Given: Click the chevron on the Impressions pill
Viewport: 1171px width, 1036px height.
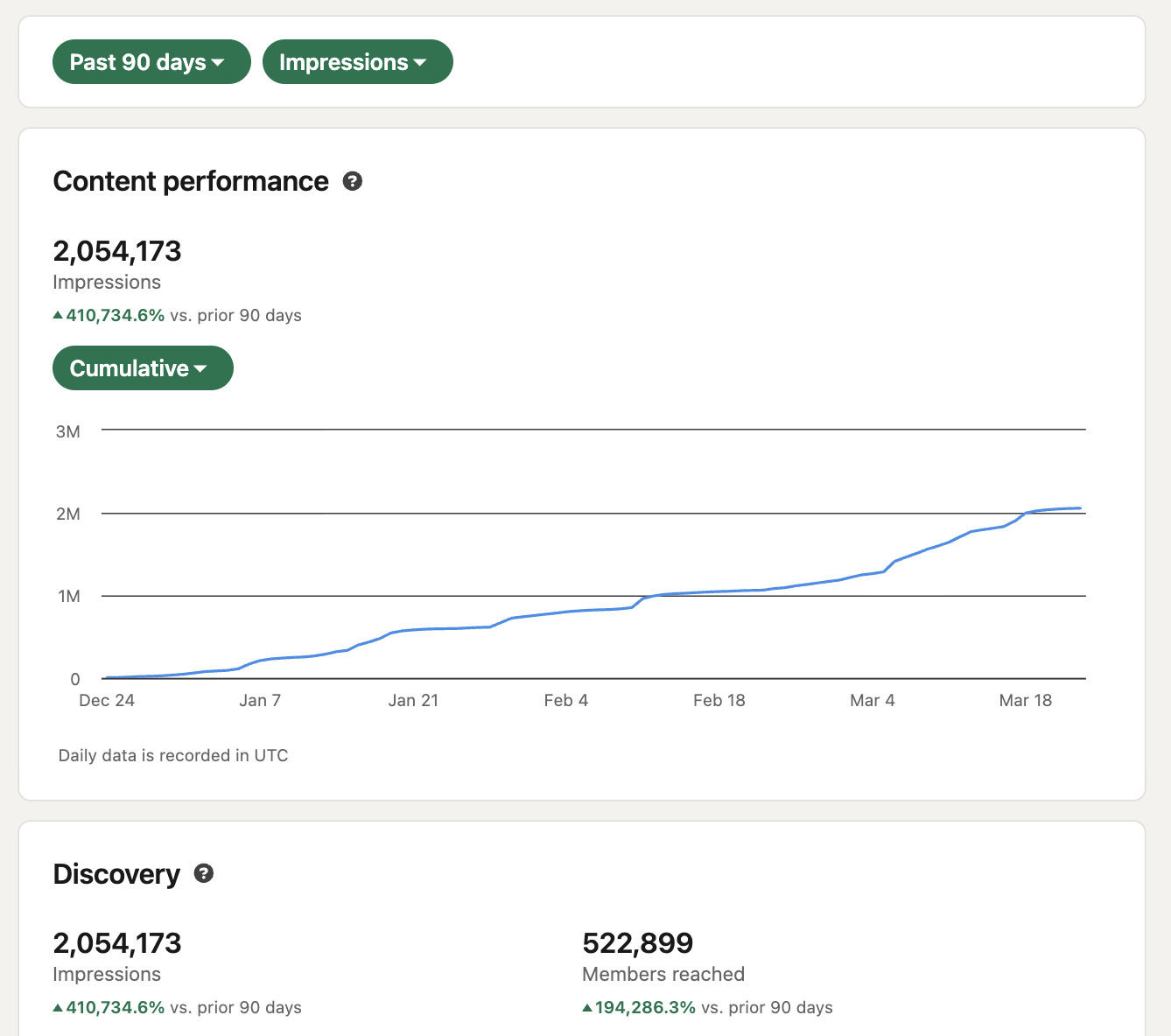Looking at the screenshot, I should click(x=421, y=62).
